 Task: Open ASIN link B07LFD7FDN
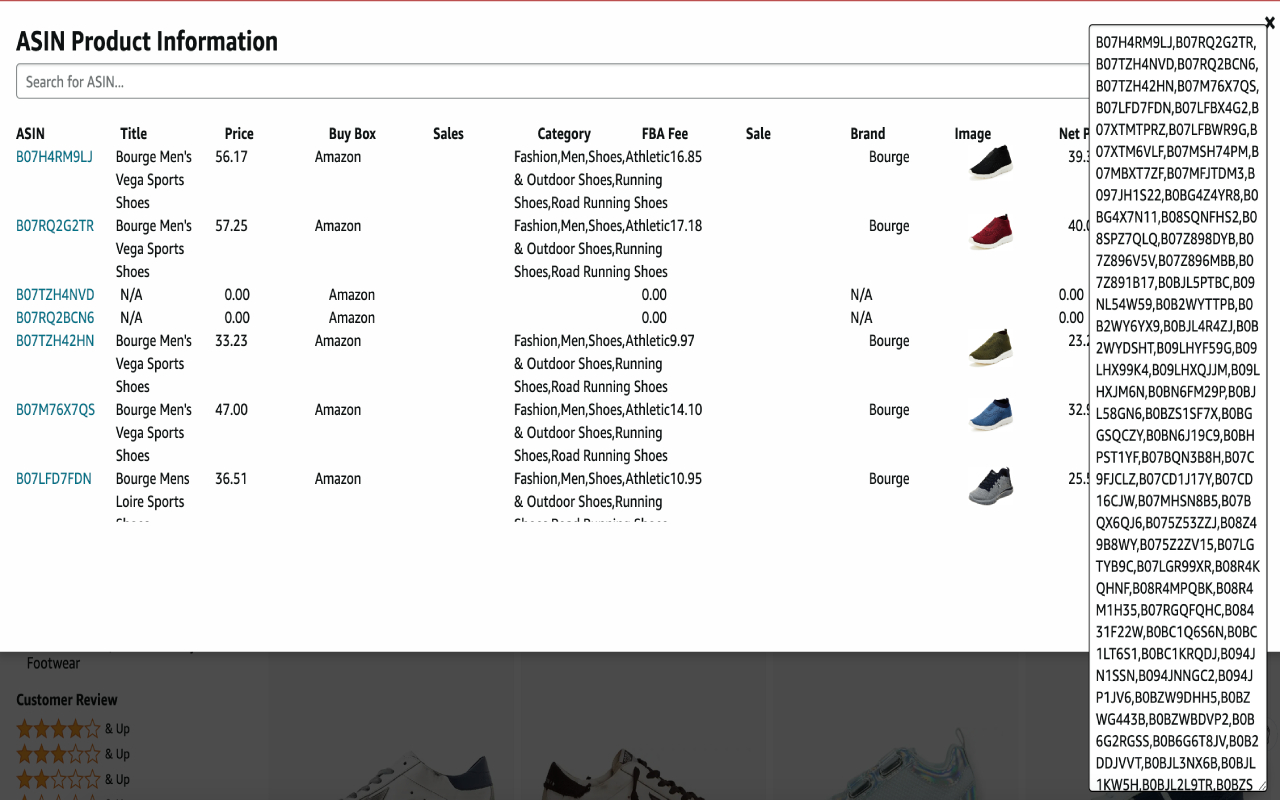coord(54,479)
